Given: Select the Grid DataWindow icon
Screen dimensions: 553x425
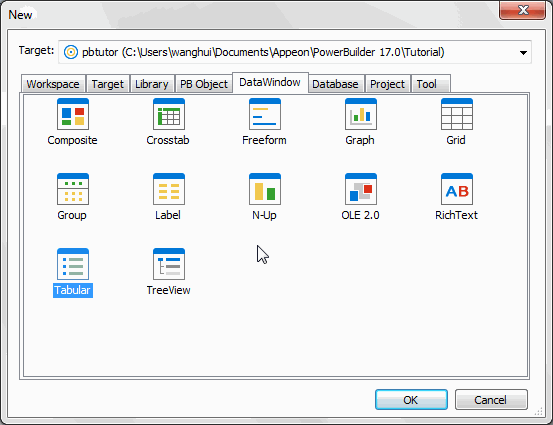Looking at the screenshot, I should pyautogui.click(x=456, y=114).
